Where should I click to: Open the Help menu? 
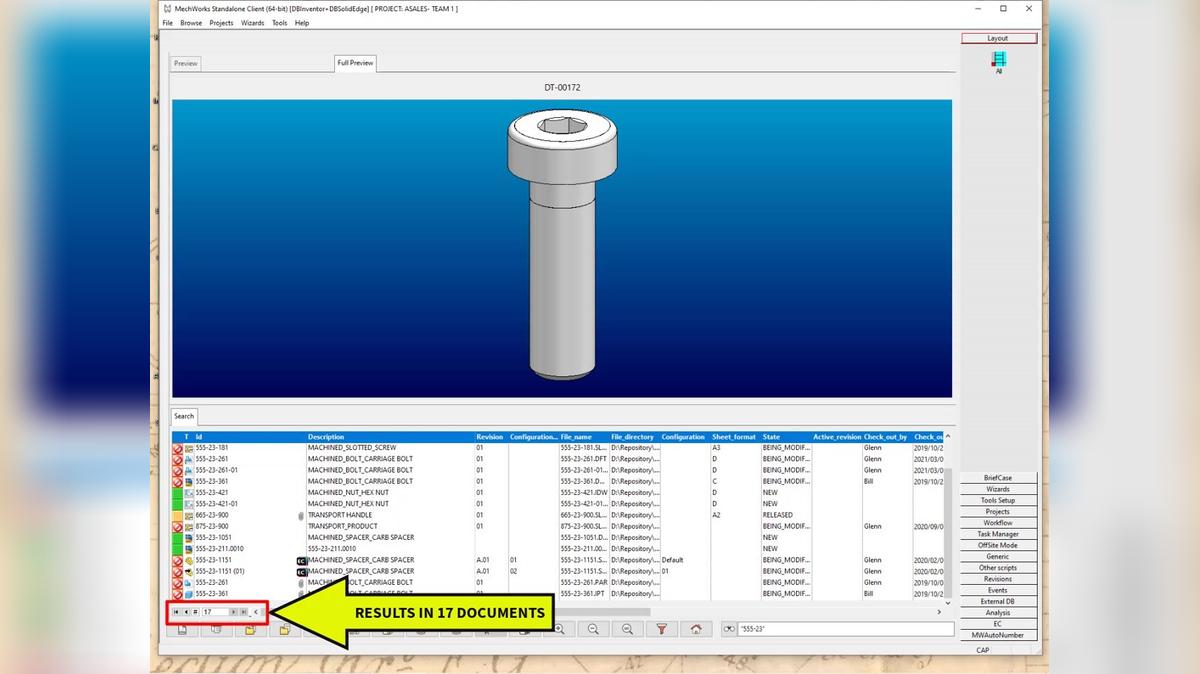[302, 23]
